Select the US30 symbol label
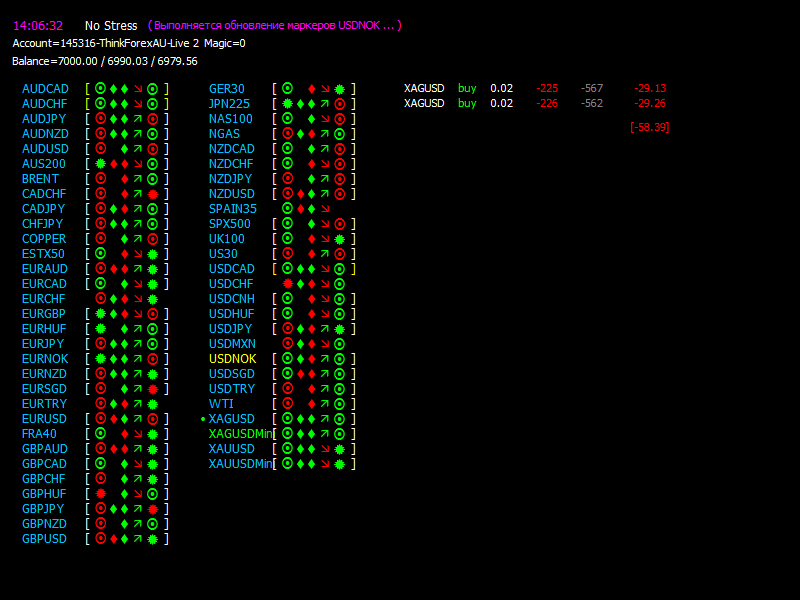This screenshot has width=800, height=600. (x=223, y=254)
